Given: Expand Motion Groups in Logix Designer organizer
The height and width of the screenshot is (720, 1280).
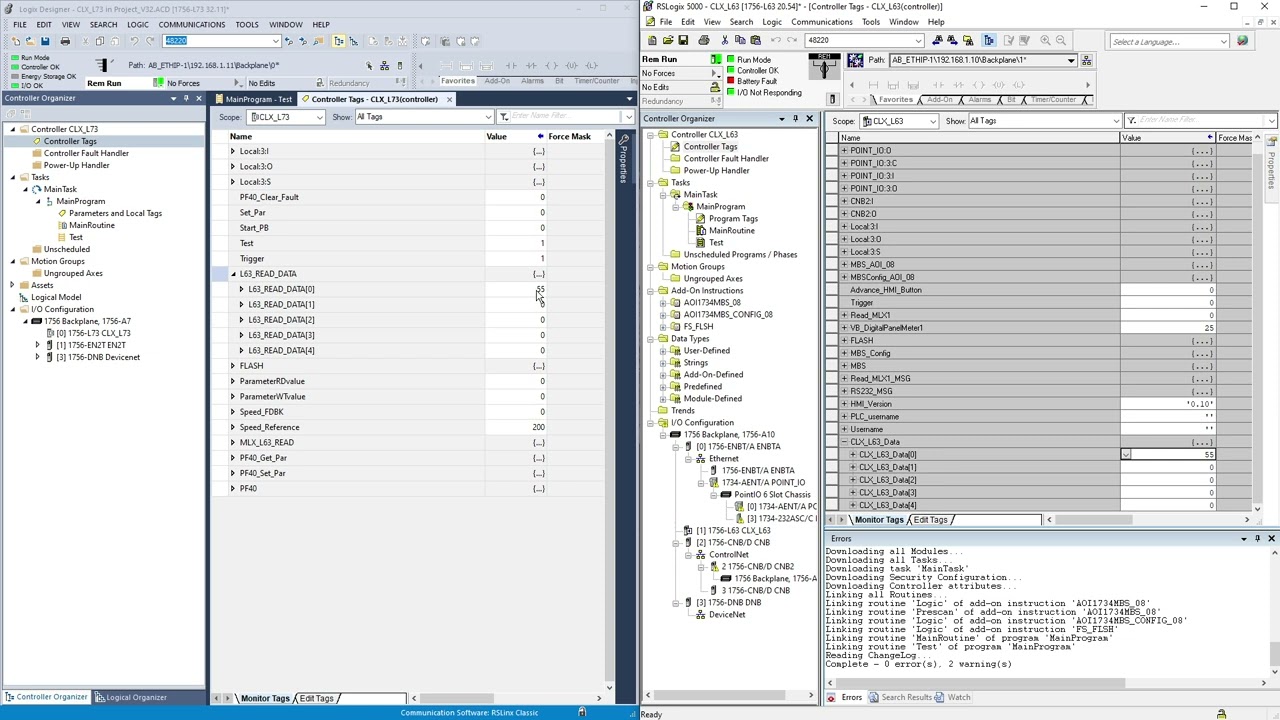Looking at the screenshot, I should click(x=13, y=261).
